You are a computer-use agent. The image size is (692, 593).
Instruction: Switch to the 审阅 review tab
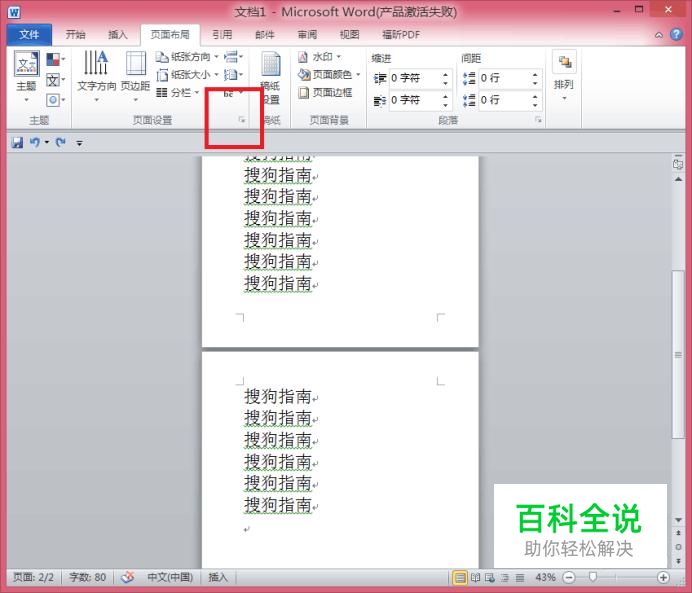point(307,34)
